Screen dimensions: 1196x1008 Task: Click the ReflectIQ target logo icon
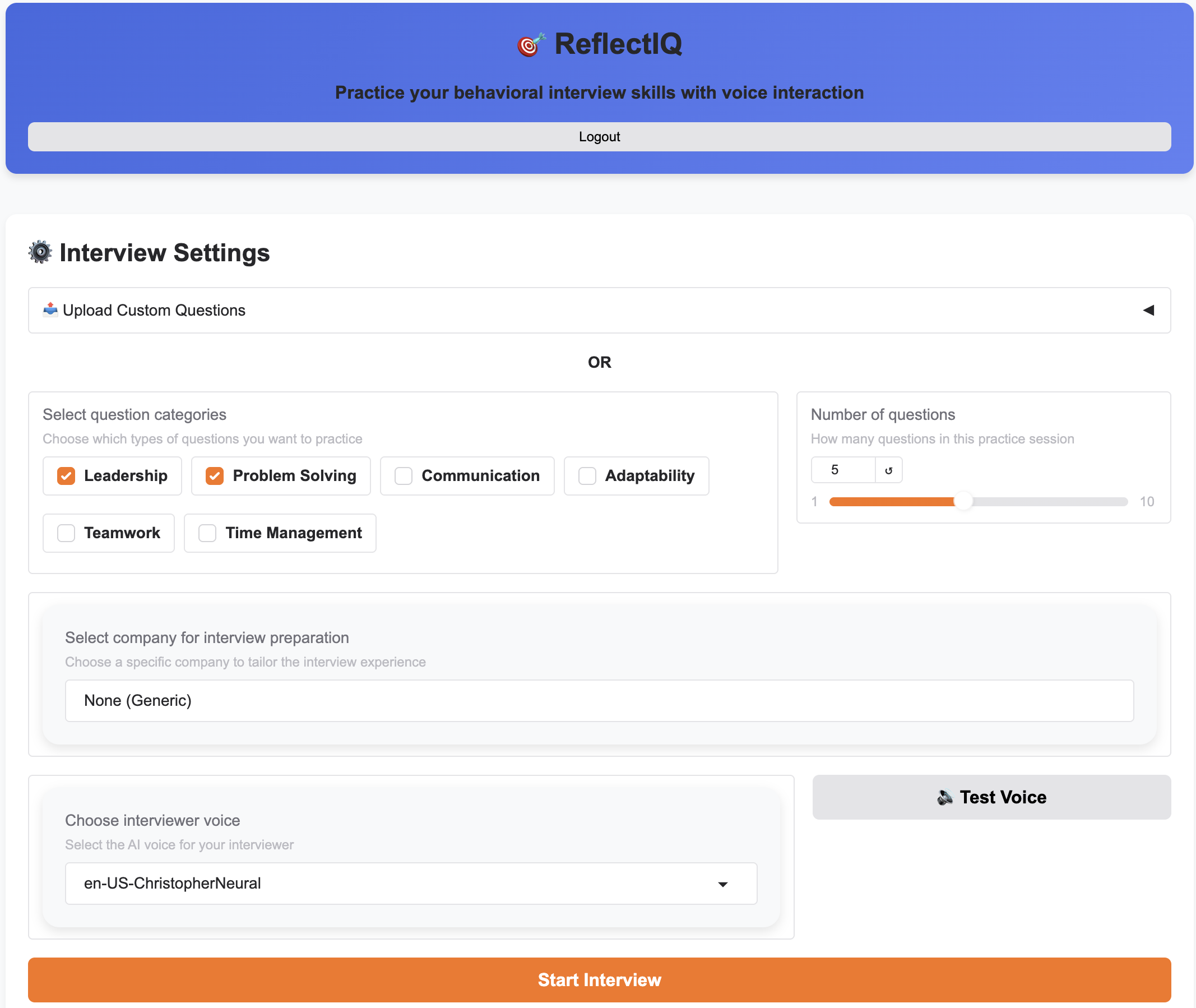pos(531,44)
